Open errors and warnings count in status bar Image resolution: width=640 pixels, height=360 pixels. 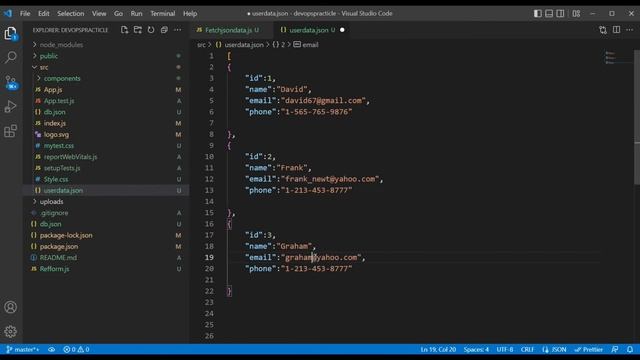click(x=76, y=349)
